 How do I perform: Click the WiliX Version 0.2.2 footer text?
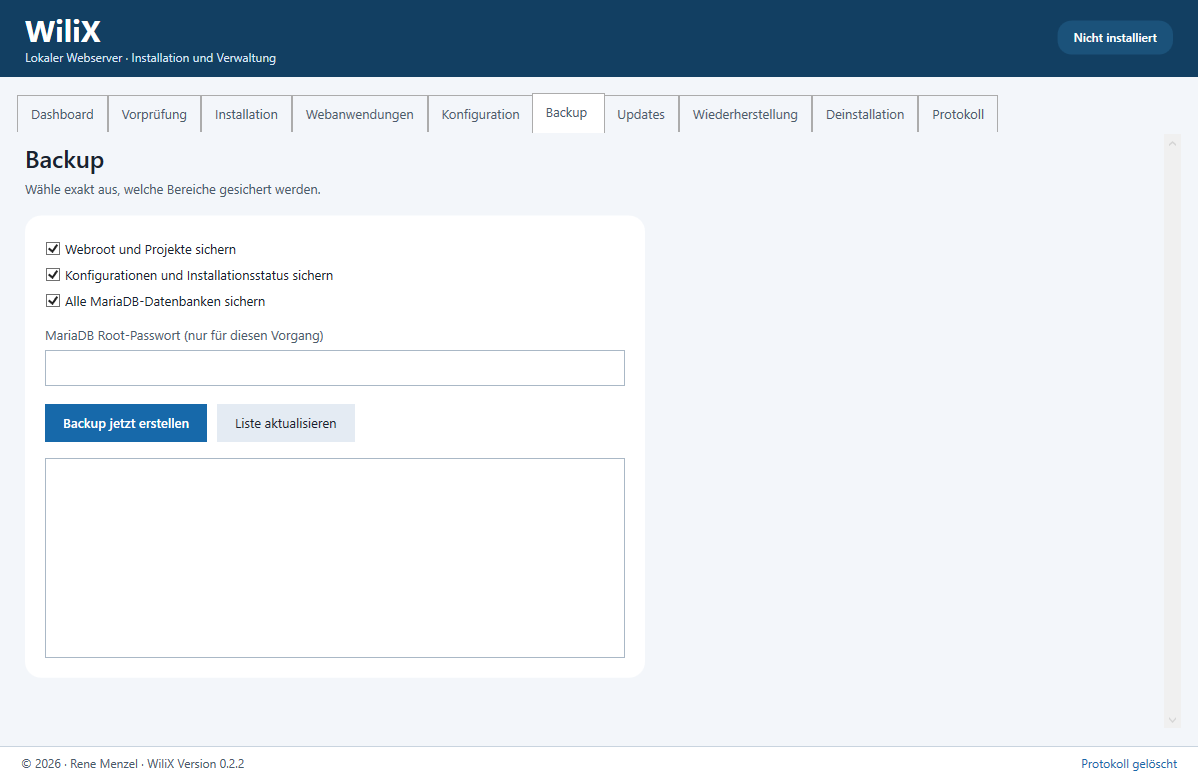pos(196,764)
